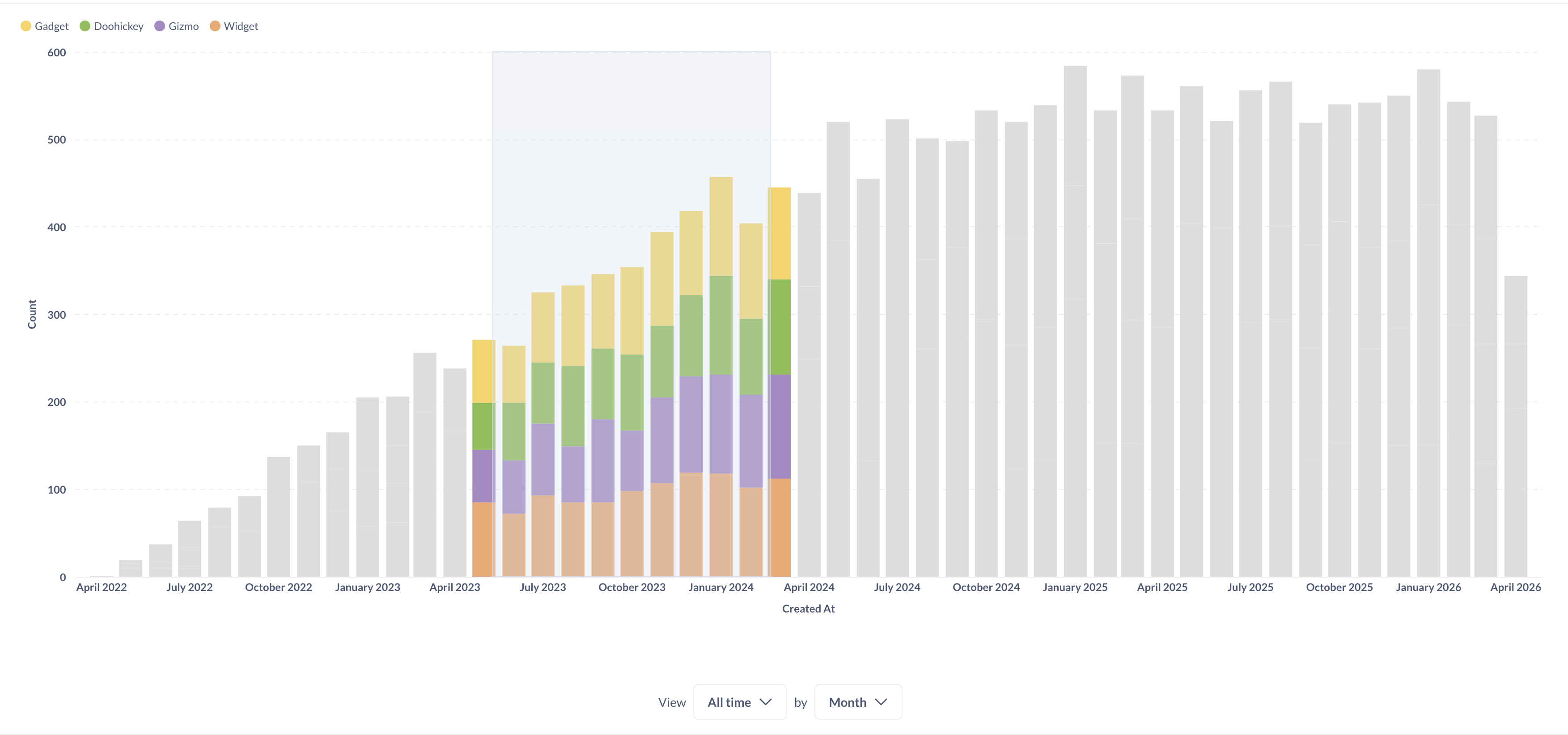Select the Doohickey legend label
The width and height of the screenshot is (1568, 735).
119,26
